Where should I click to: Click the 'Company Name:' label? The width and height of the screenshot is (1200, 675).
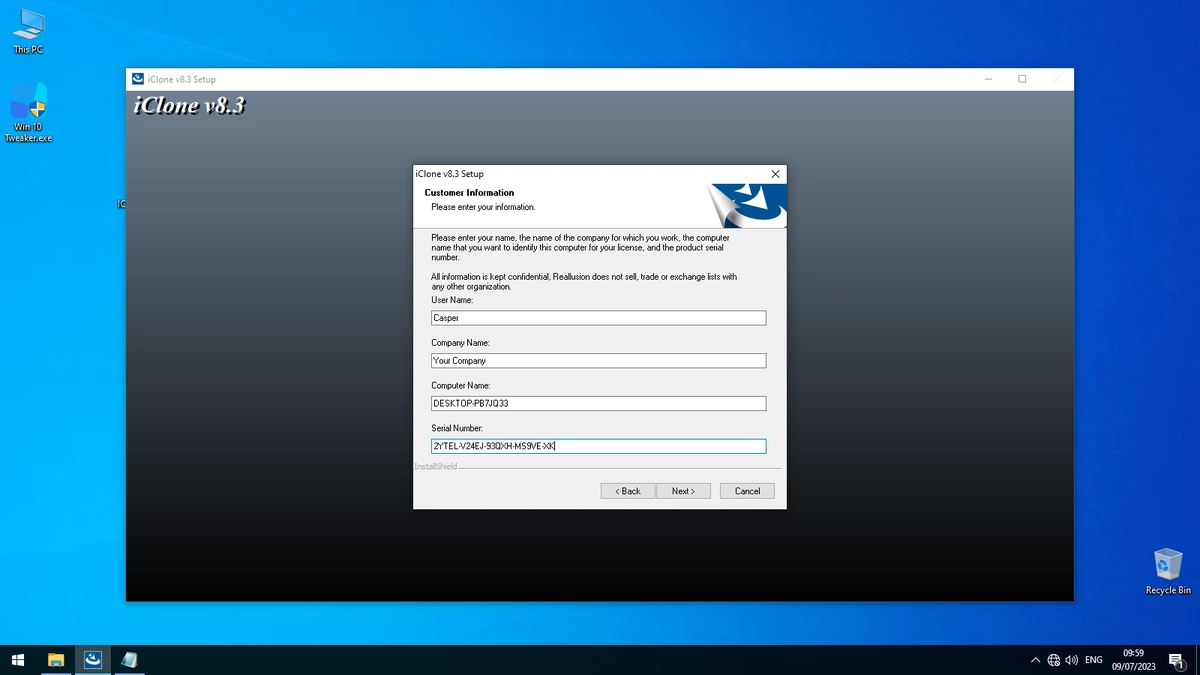[x=460, y=343]
